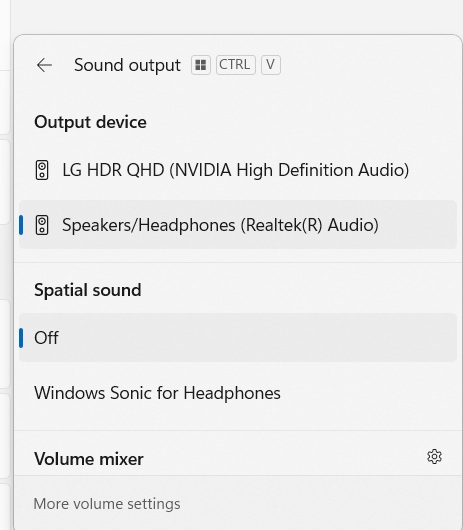Click the speaker icon beside LG HDR QHD
Image resolution: width=463 pixels, height=530 pixels.
point(42,170)
